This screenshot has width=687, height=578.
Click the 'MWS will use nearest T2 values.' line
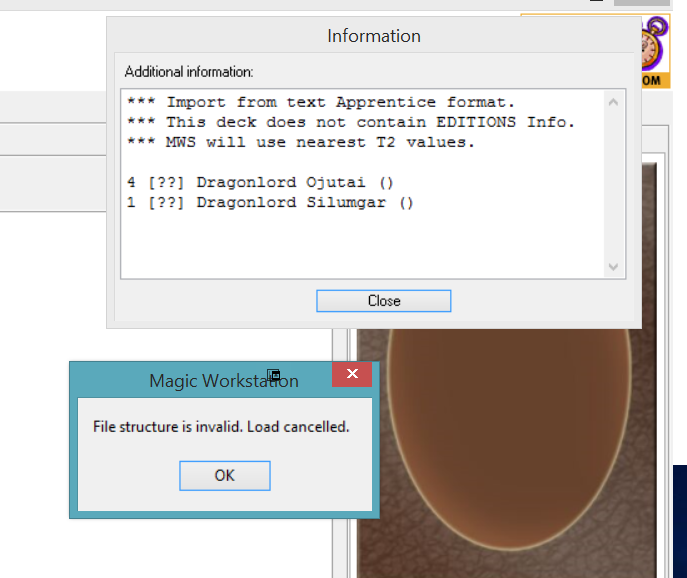(320, 142)
